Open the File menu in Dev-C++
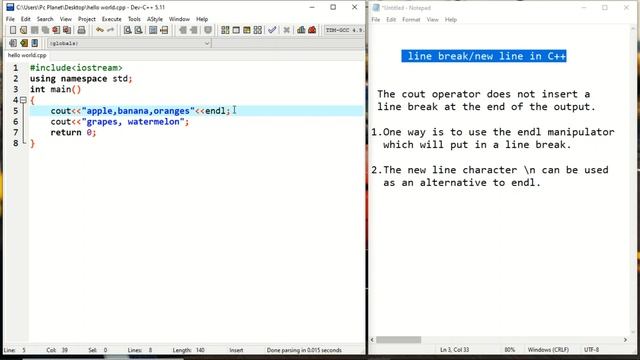Viewport: 640px width, 360px height. pos(10,19)
